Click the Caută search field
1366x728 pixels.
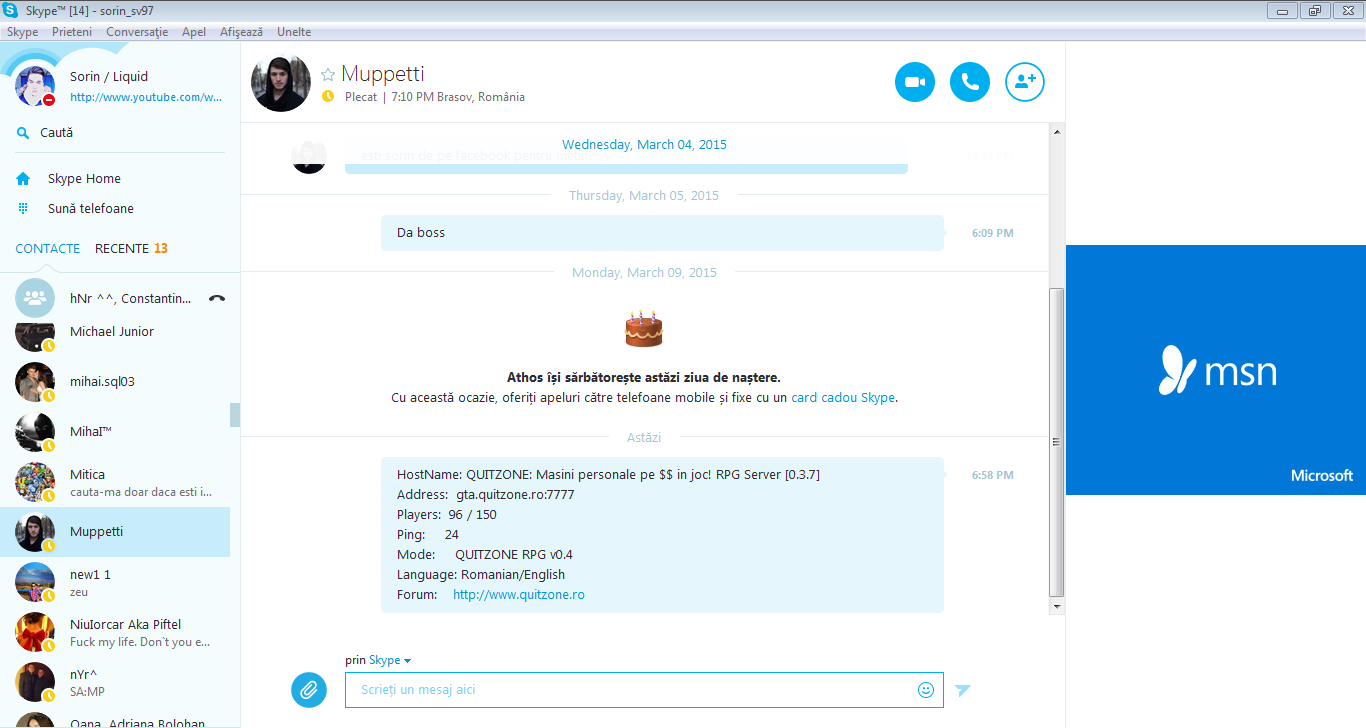[120, 133]
